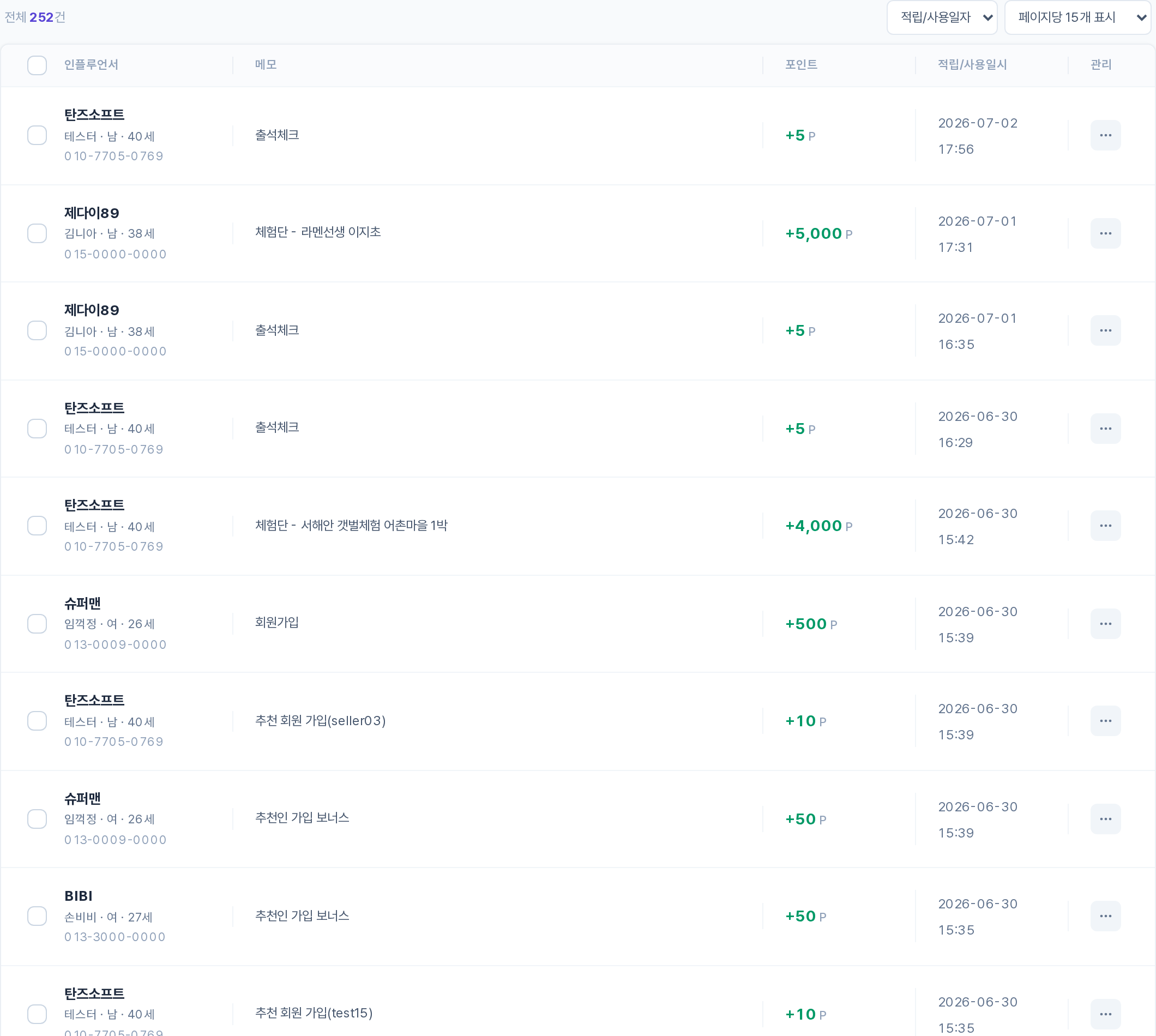Check the BIBI 추천인 가입 보너스 row
Image resolution: width=1156 pixels, height=1036 pixels.
click(37, 917)
